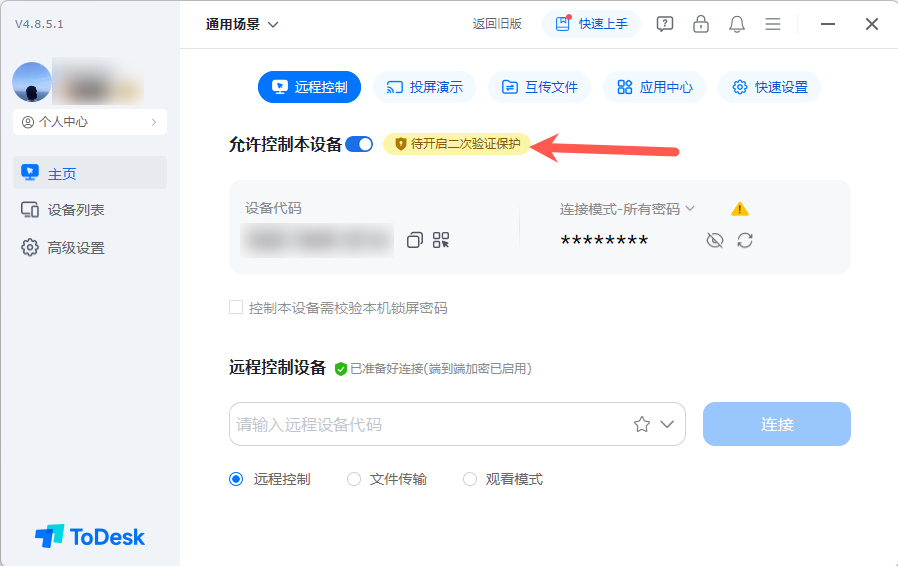
Task: Select the 文件传输 radio option
Action: tap(354, 479)
